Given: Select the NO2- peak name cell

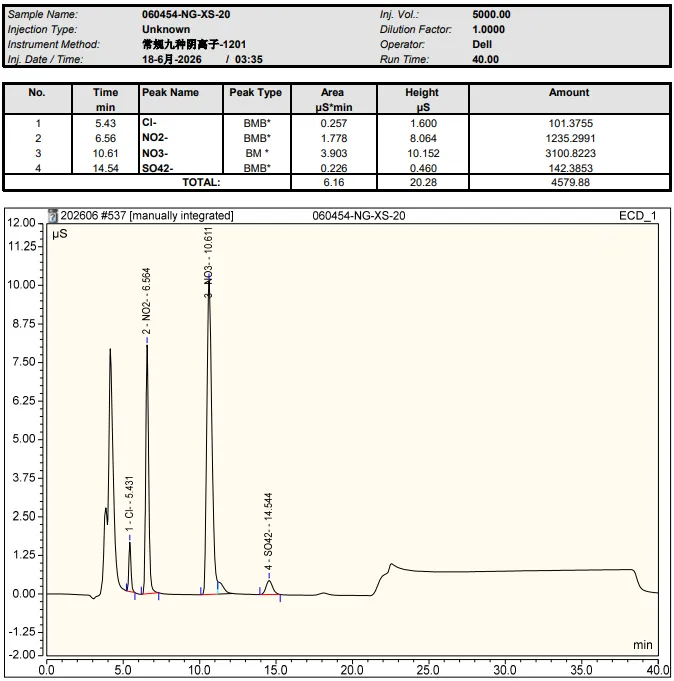Looking at the screenshot, I should point(155,138).
